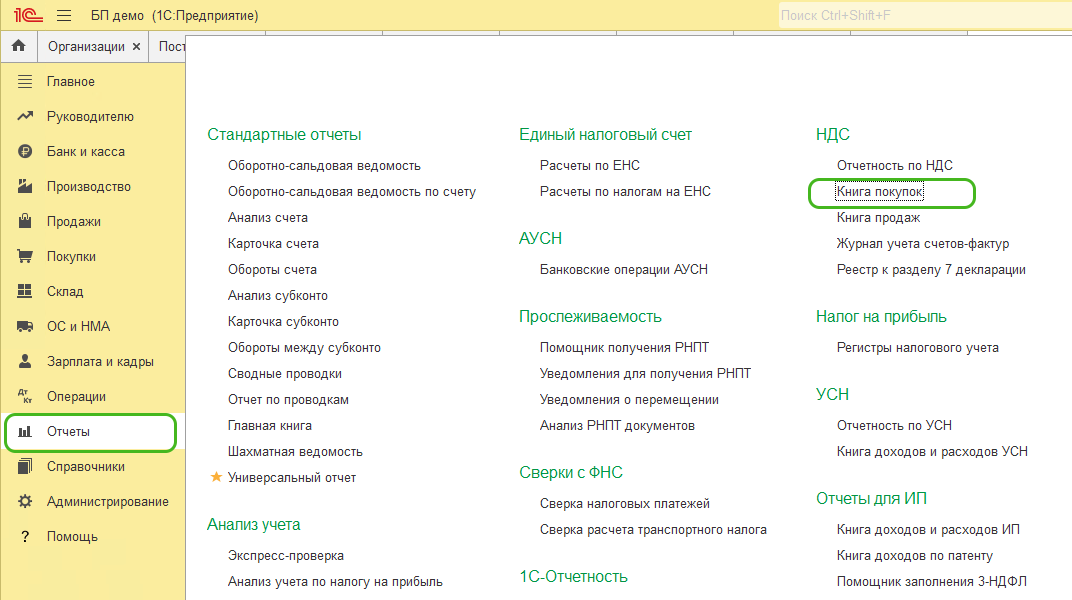Screen dimensions: 1072x600
Task: Open the Помощь question mark item
Action: tap(72, 537)
